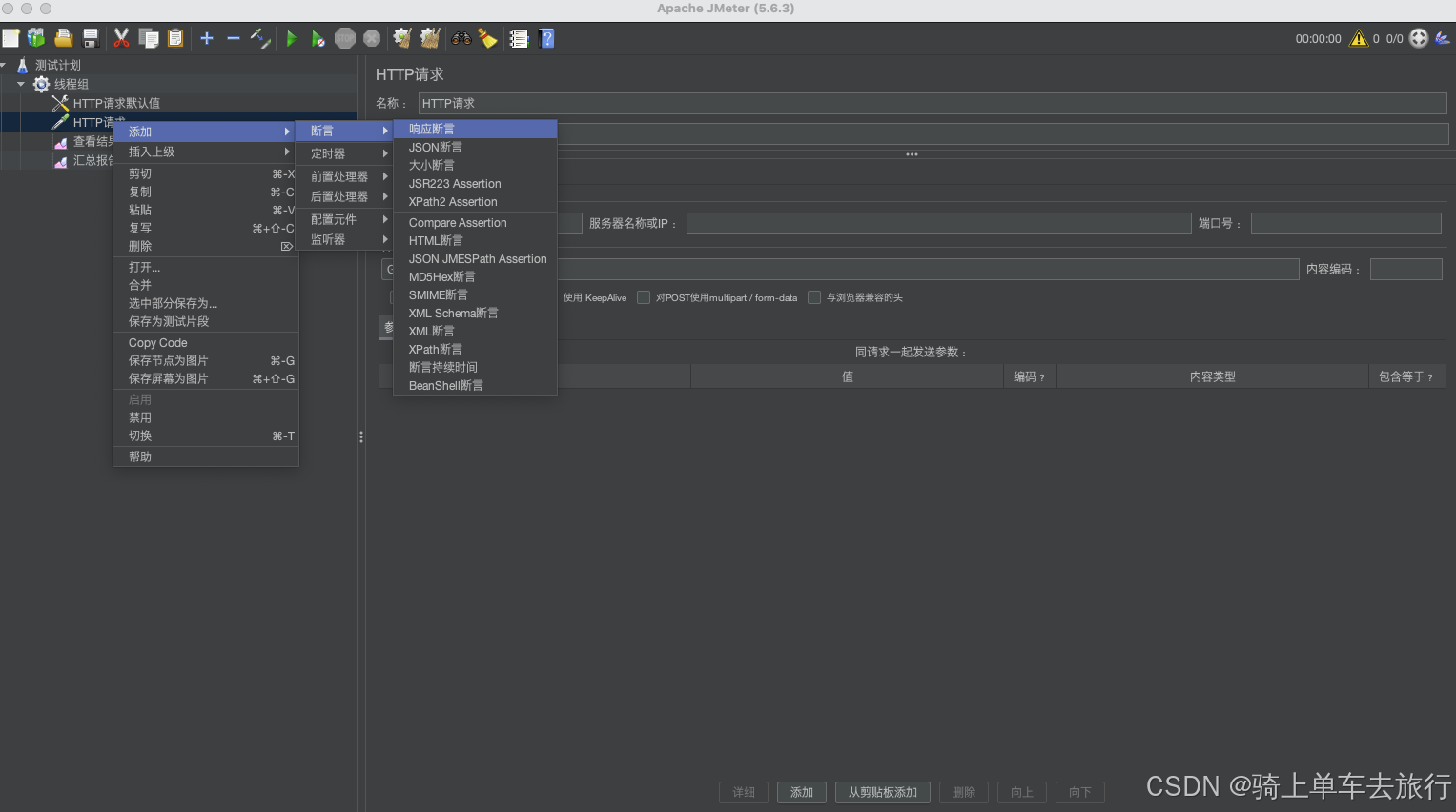Image resolution: width=1456 pixels, height=812 pixels.
Task: Click the 从剪贴板添加 button
Action: (882, 792)
